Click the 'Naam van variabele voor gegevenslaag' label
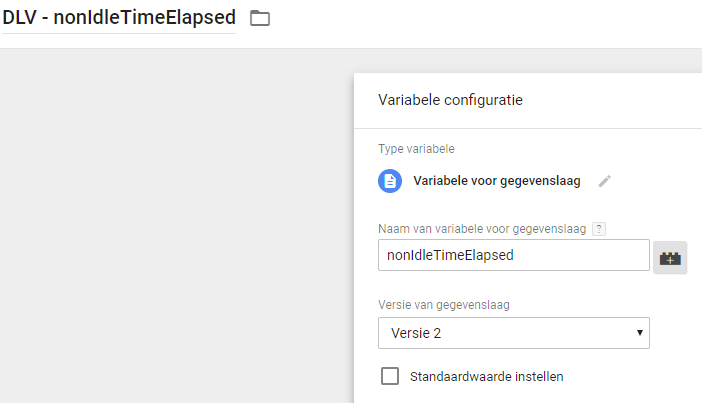Screen dimensions: 702x403 click(x=481, y=229)
